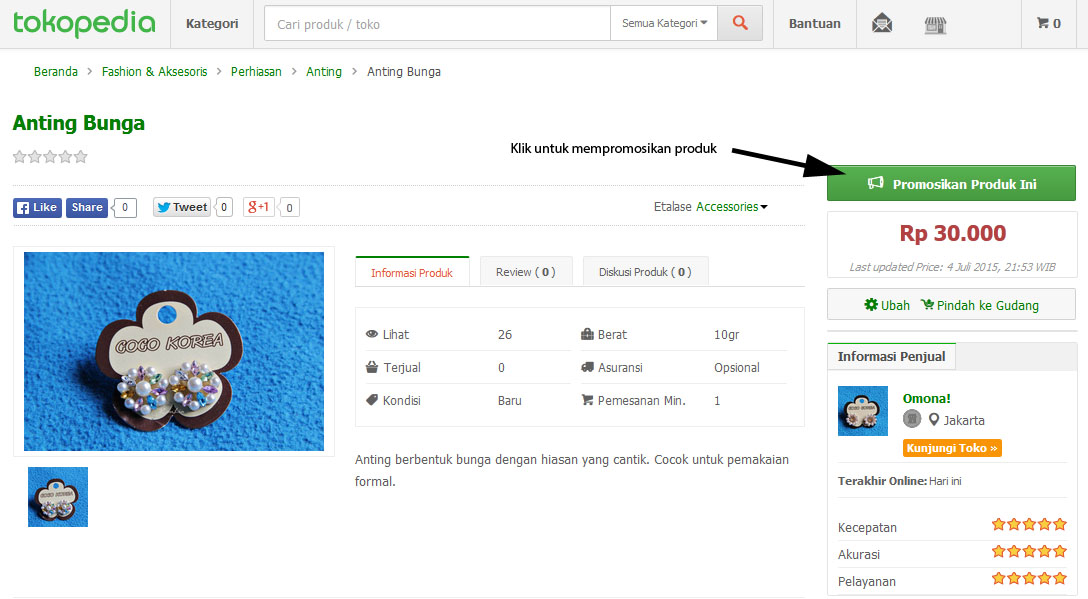Screen dimensions: 1088x599
Task: Open the shopping cart icon
Action: click(1048, 24)
